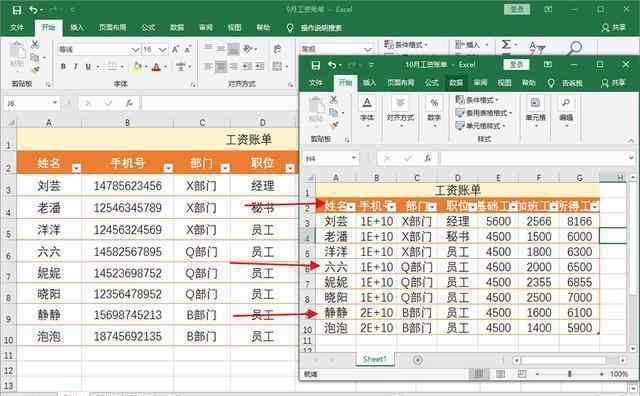
Task: Click Save icon in front window title bar
Action: pyautogui.click(x=316, y=65)
